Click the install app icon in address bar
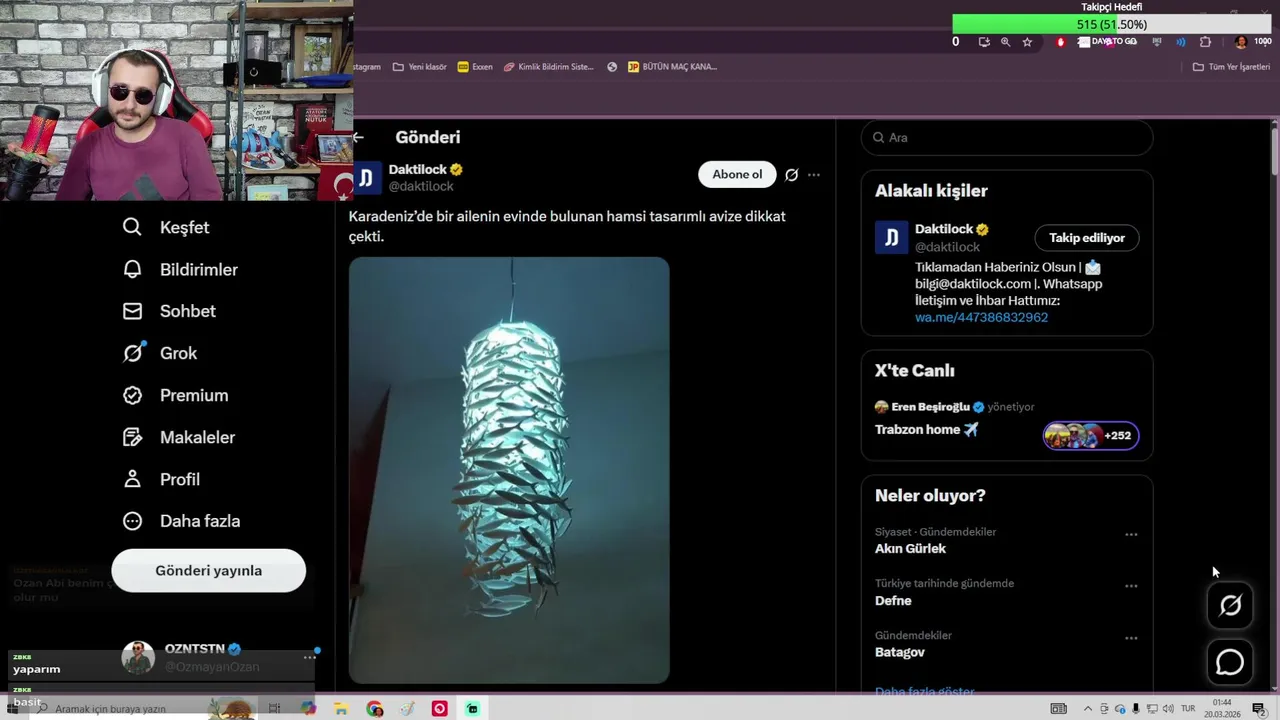The image size is (1280, 720). 984,42
